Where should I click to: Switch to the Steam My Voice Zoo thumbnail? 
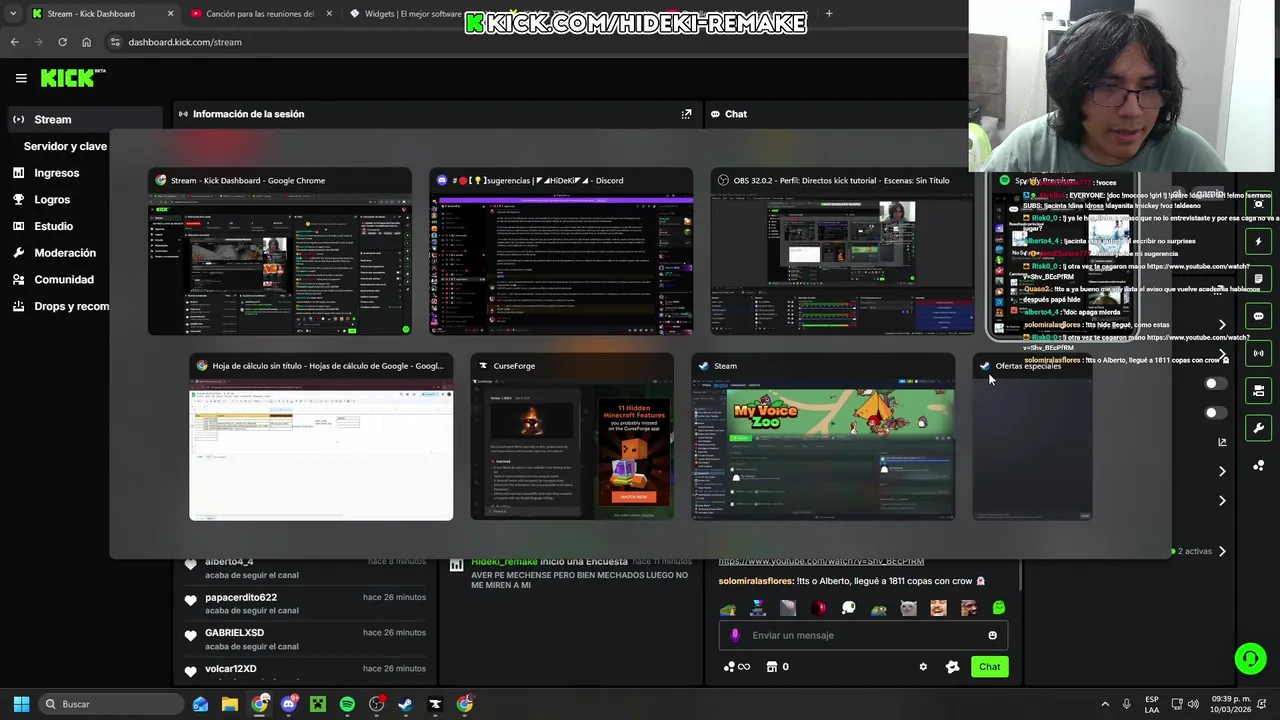coord(823,437)
